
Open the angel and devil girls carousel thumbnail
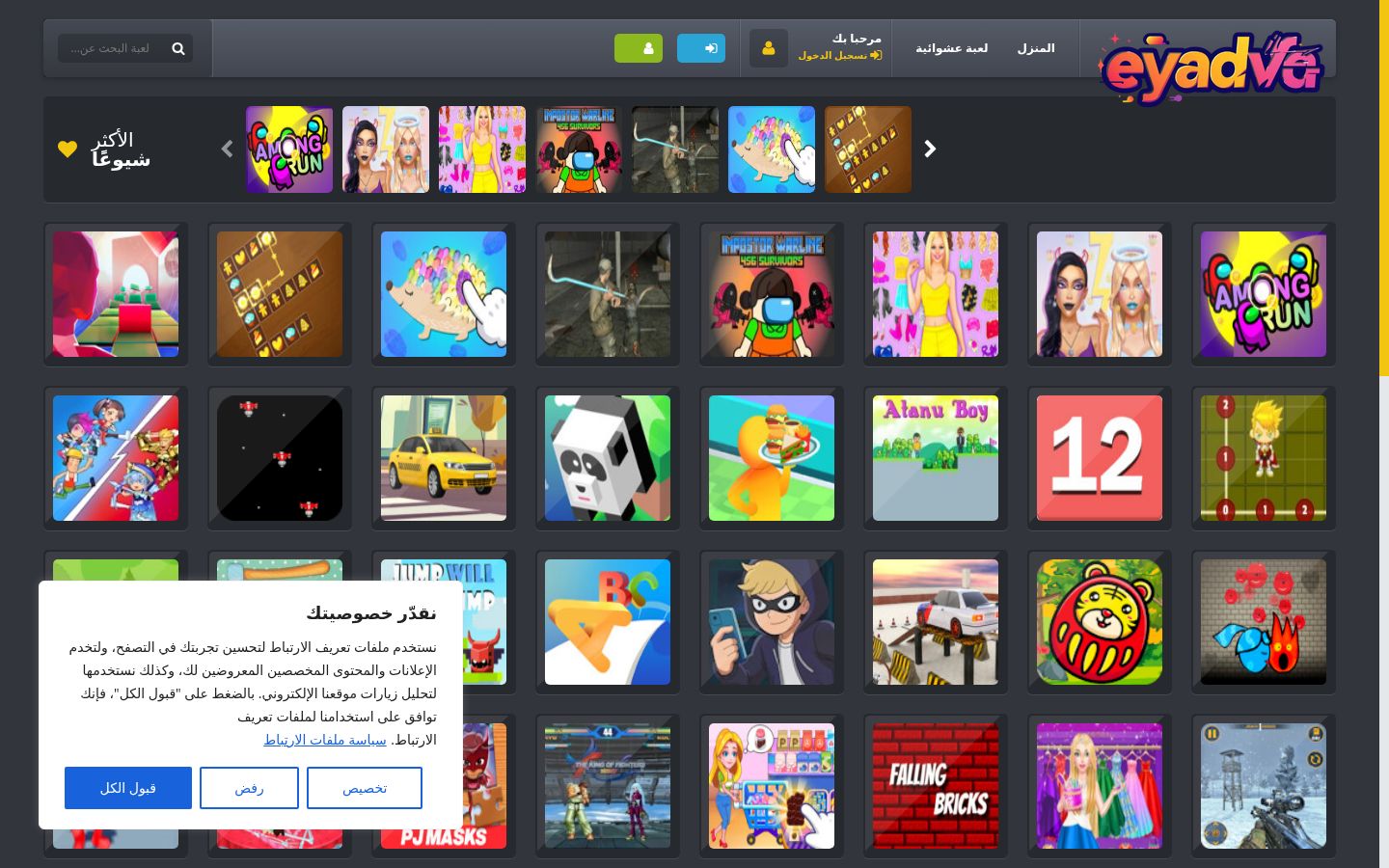(386, 149)
